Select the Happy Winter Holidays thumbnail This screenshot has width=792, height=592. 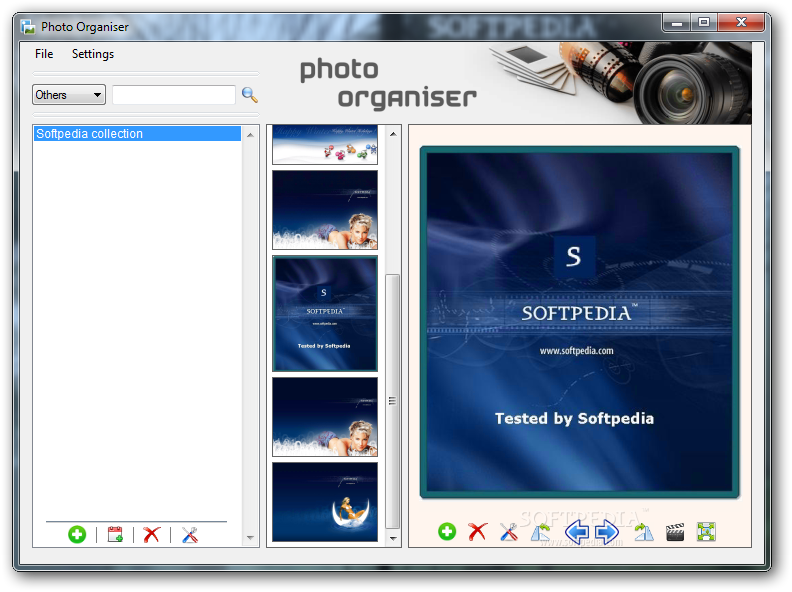click(x=325, y=144)
